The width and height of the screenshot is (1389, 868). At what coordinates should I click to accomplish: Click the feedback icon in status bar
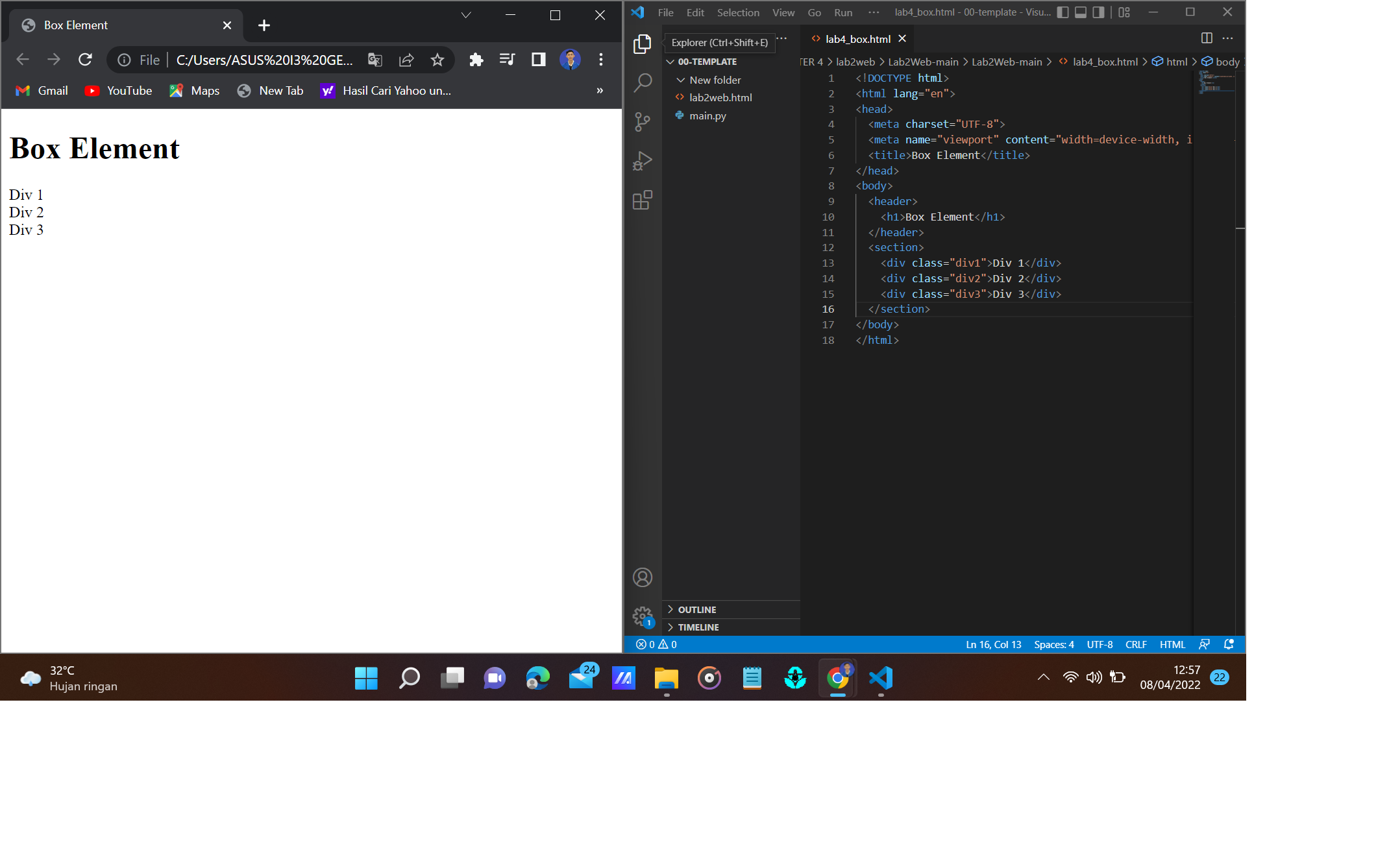[1204, 644]
